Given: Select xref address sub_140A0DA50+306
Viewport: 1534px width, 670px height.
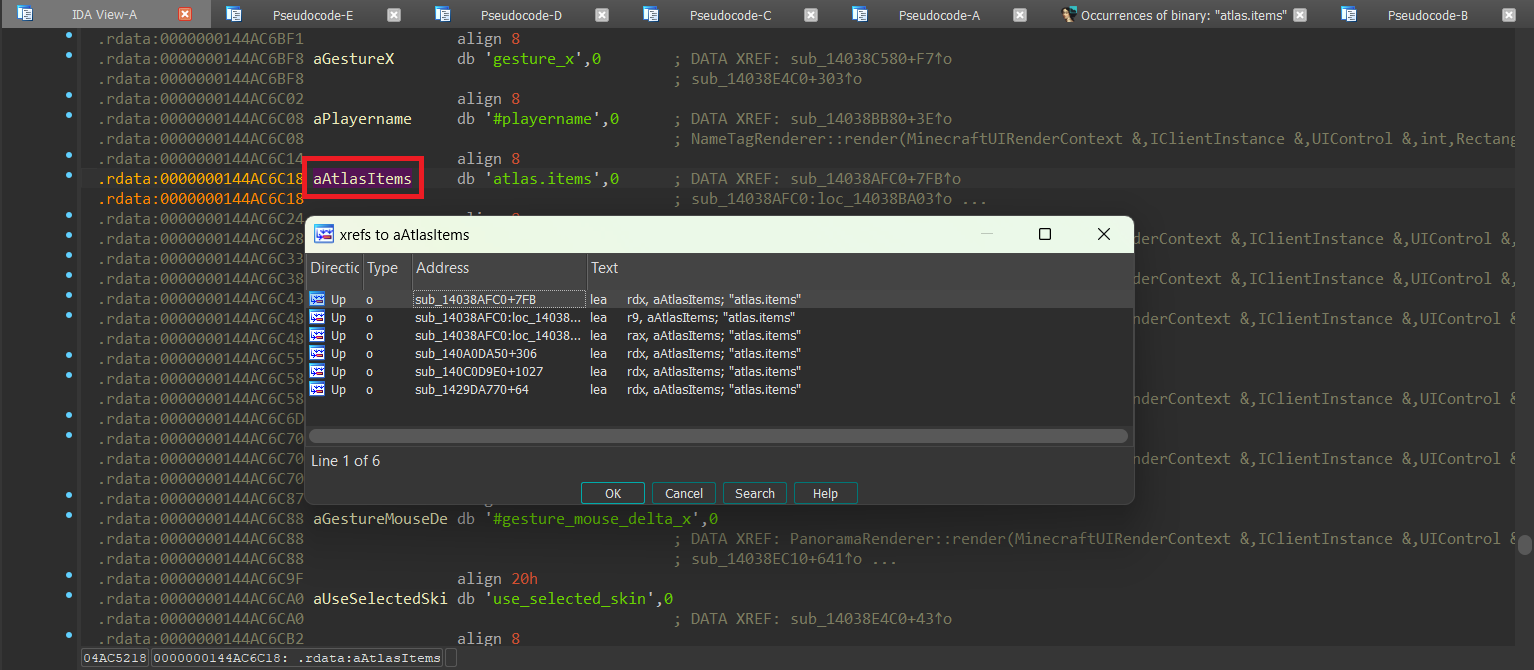Looking at the screenshot, I should click(476, 353).
